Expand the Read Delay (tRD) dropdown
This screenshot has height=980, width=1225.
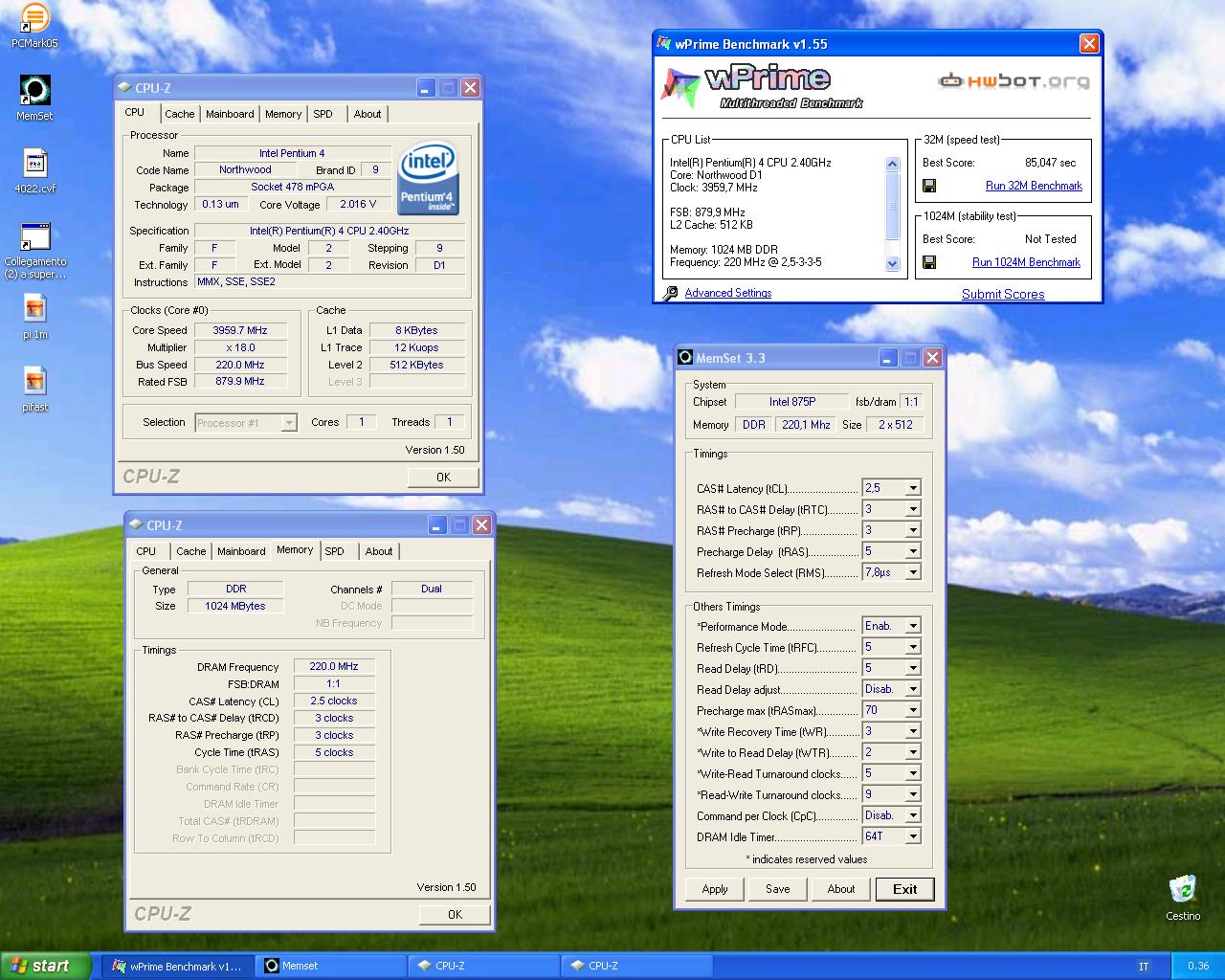tap(913, 668)
